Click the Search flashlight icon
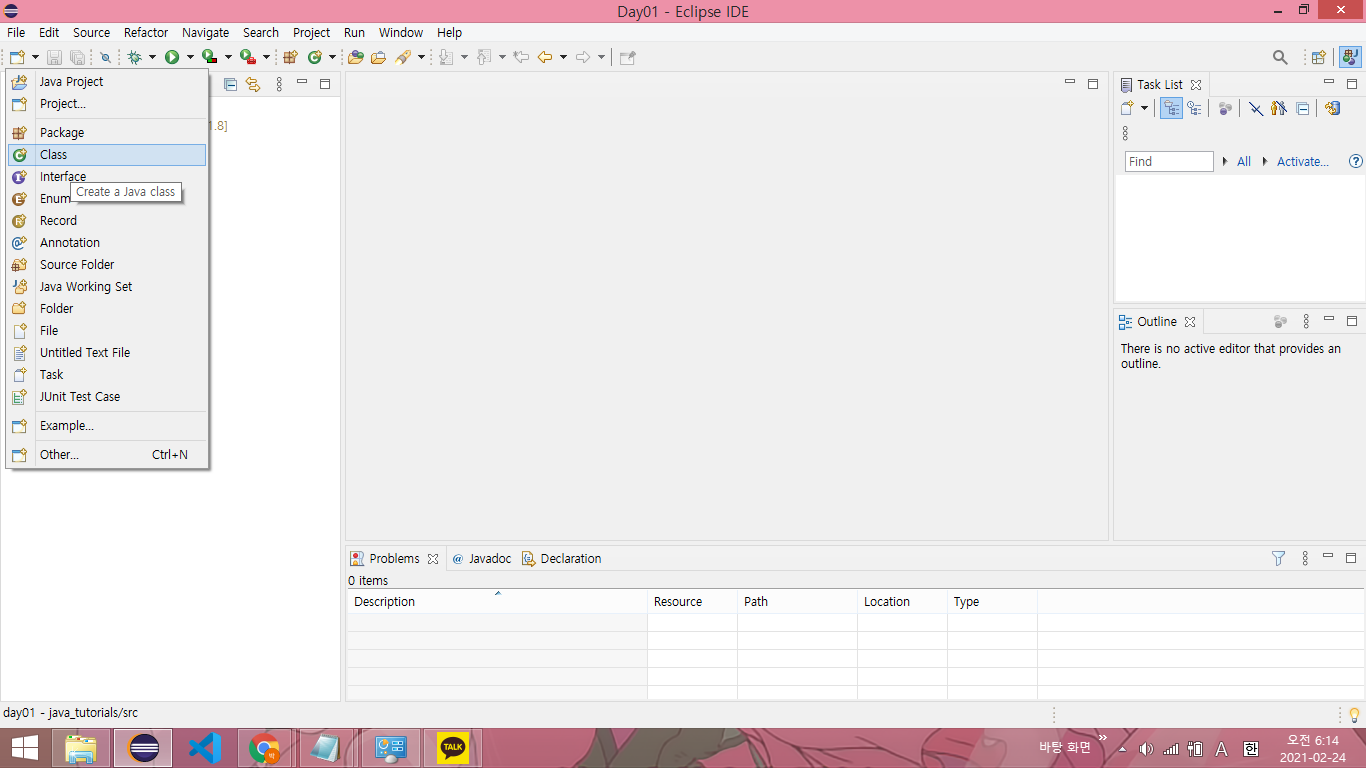 pos(403,57)
